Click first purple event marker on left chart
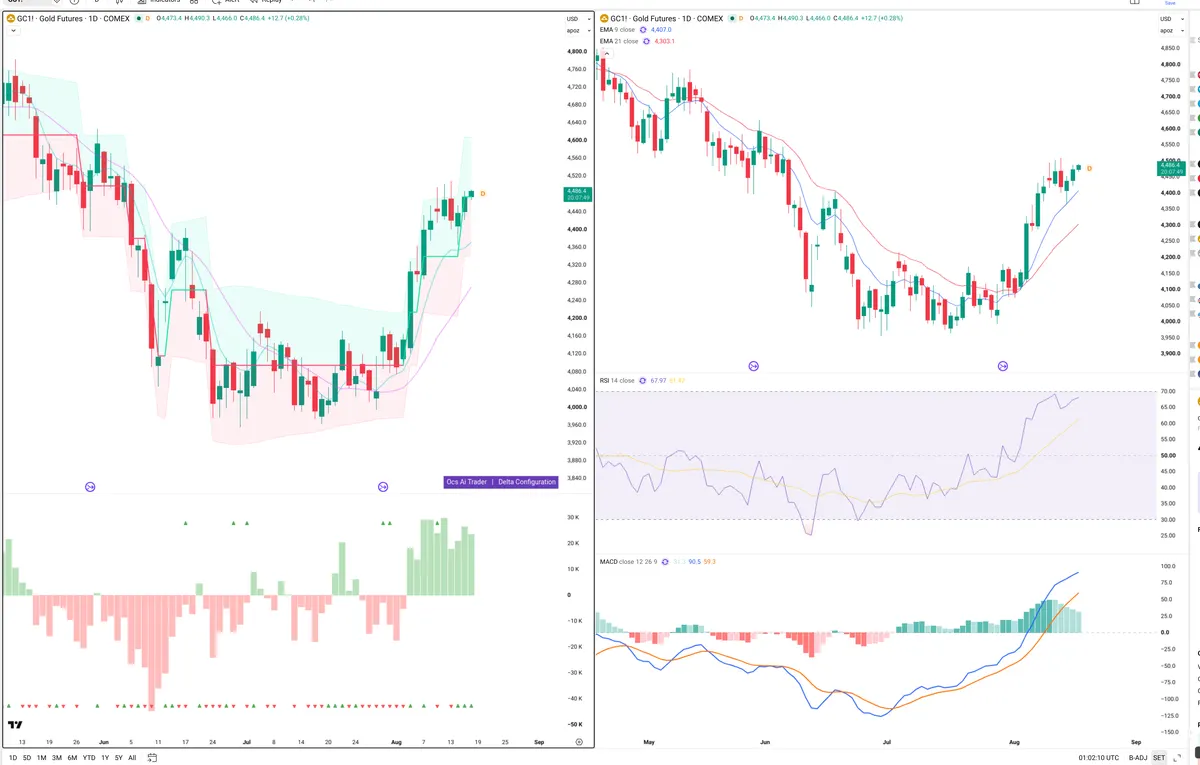1200x765 pixels. point(89,487)
